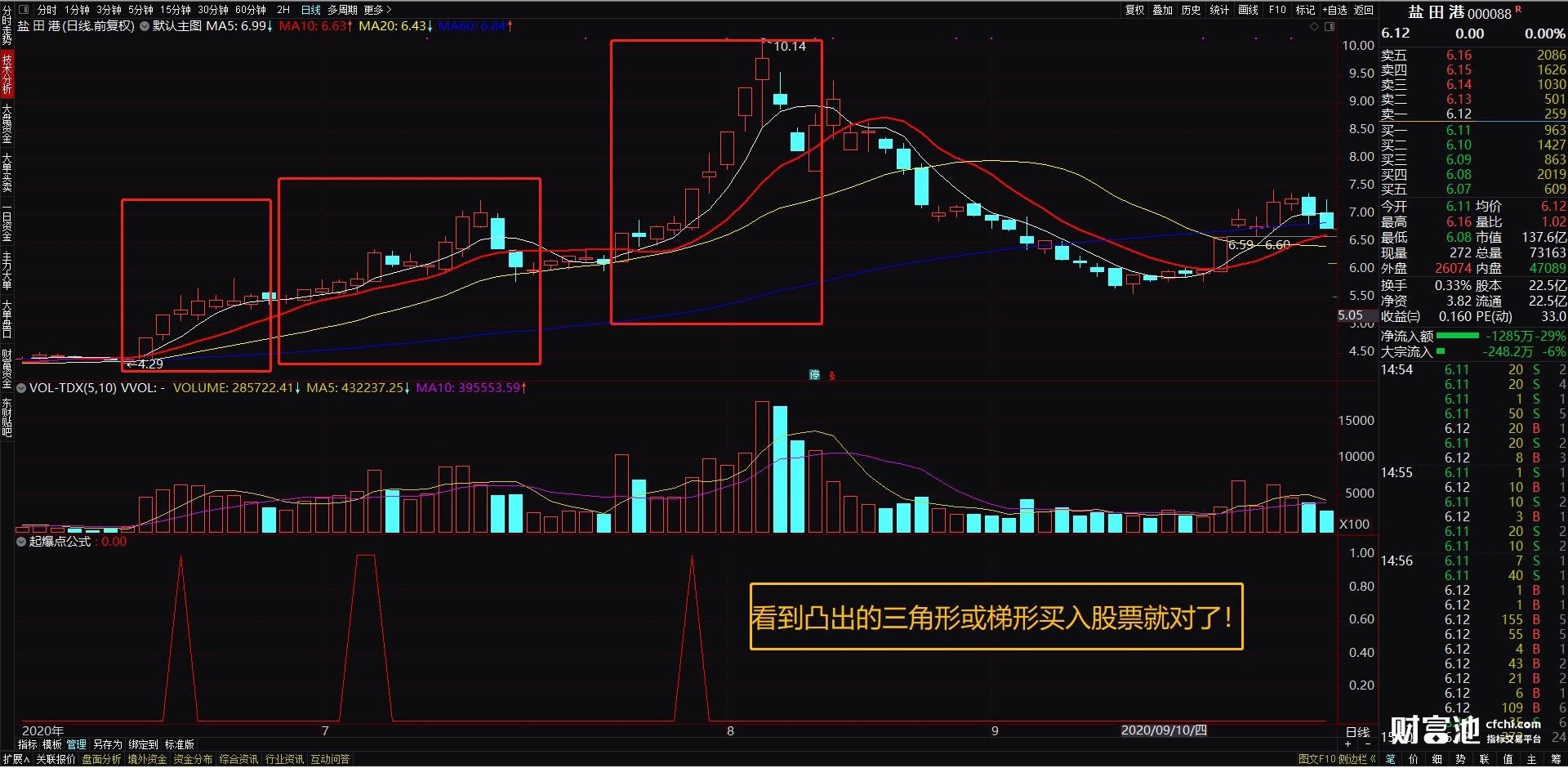Viewport: 1568px width, 768px height.
Task: Open the 统计 statistics menu
Action: (x=1220, y=10)
